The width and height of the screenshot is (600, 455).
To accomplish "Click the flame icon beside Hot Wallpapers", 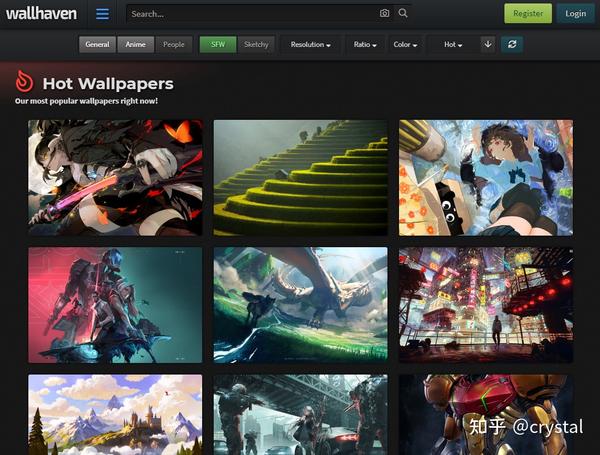I will 24,81.
